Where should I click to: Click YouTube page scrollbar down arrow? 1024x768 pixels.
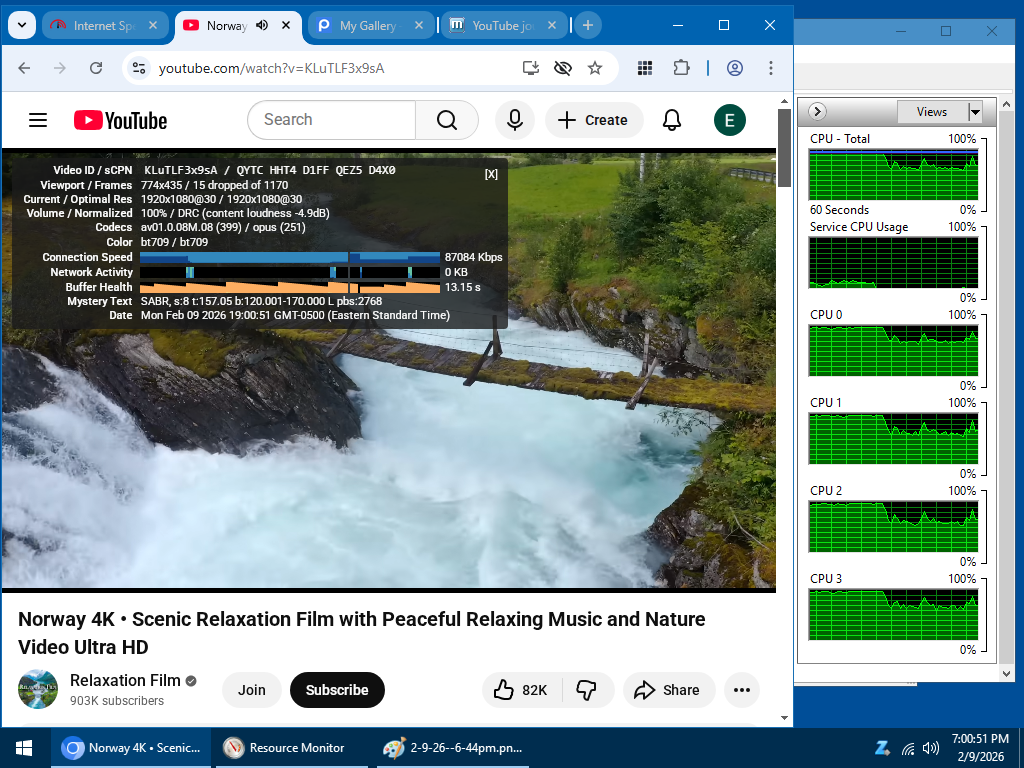point(784,718)
